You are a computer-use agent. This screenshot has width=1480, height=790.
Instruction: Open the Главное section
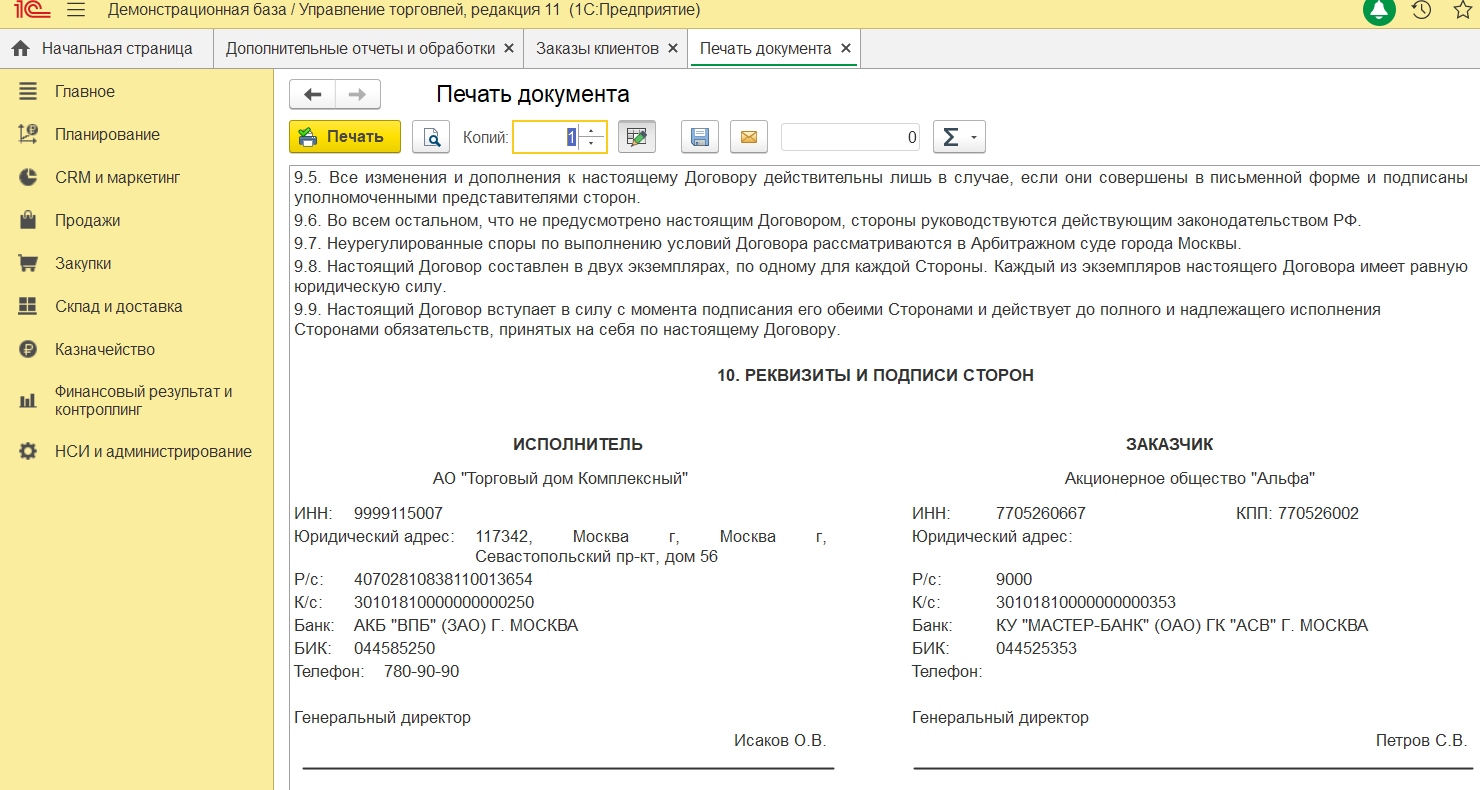coord(85,91)
